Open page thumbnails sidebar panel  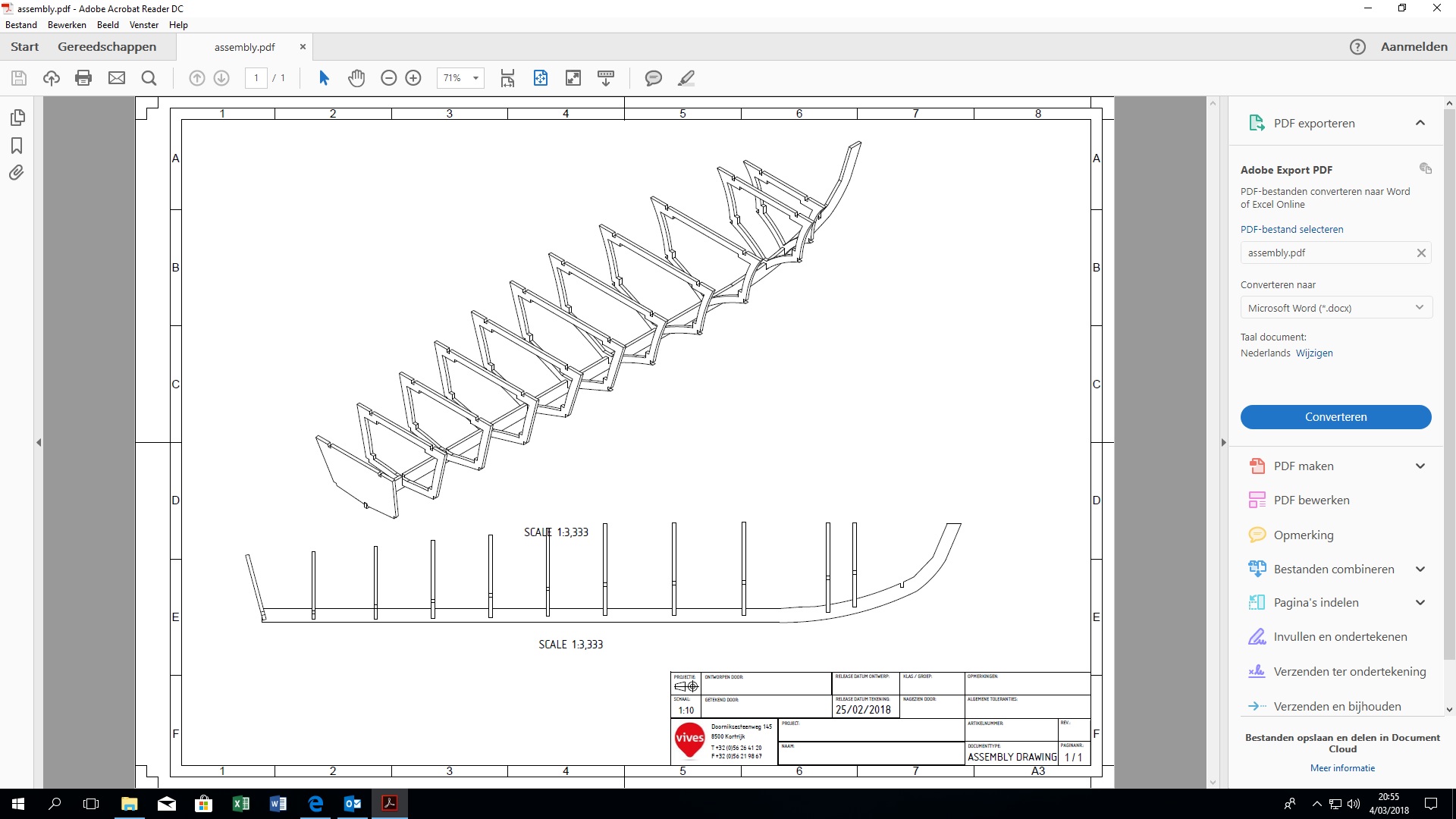click(x=17, y=118)
